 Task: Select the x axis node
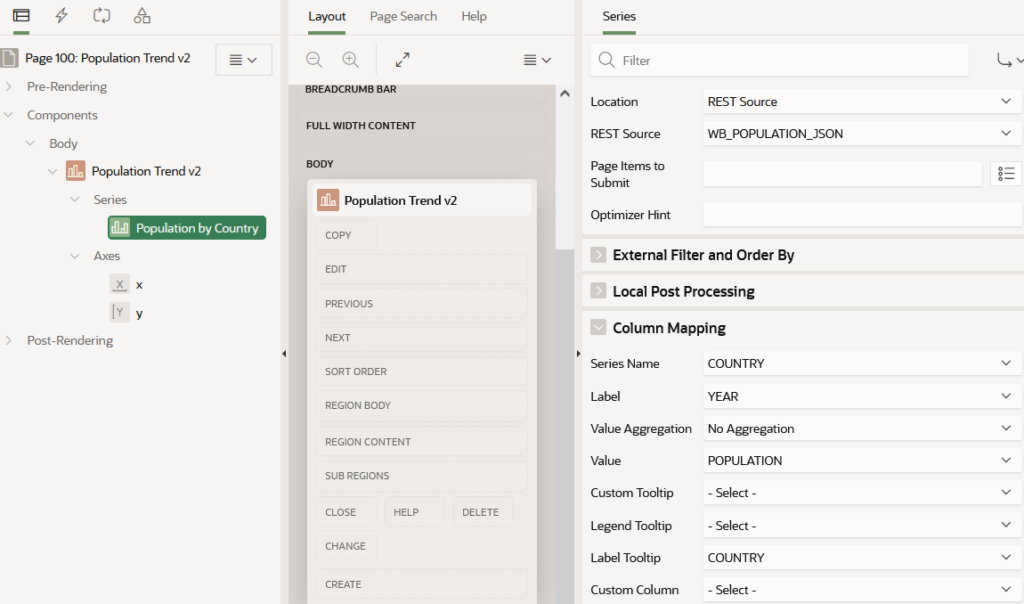coord(139,285)
